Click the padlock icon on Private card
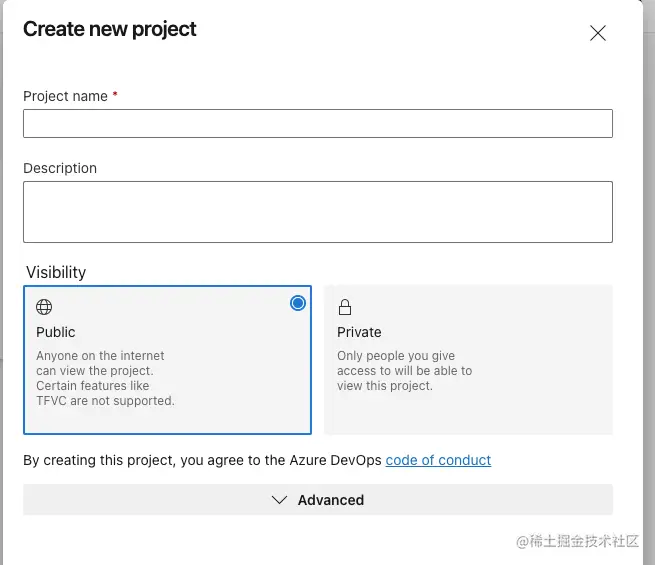The height and width of the screenshot is (565, 655). coord(345,307)
